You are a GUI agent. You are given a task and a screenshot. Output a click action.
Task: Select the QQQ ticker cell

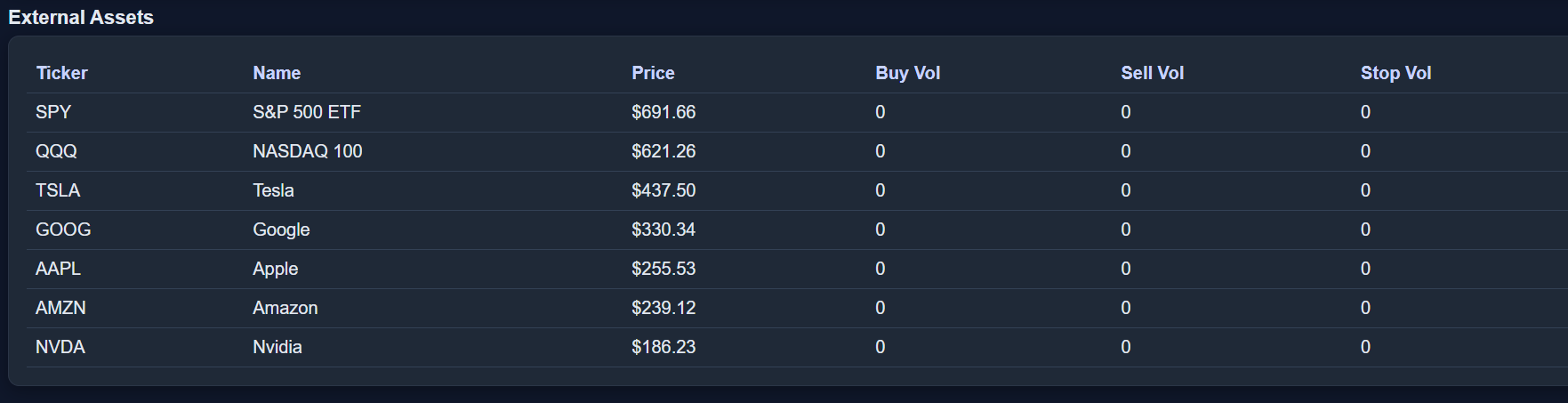(x=56, y=151)
